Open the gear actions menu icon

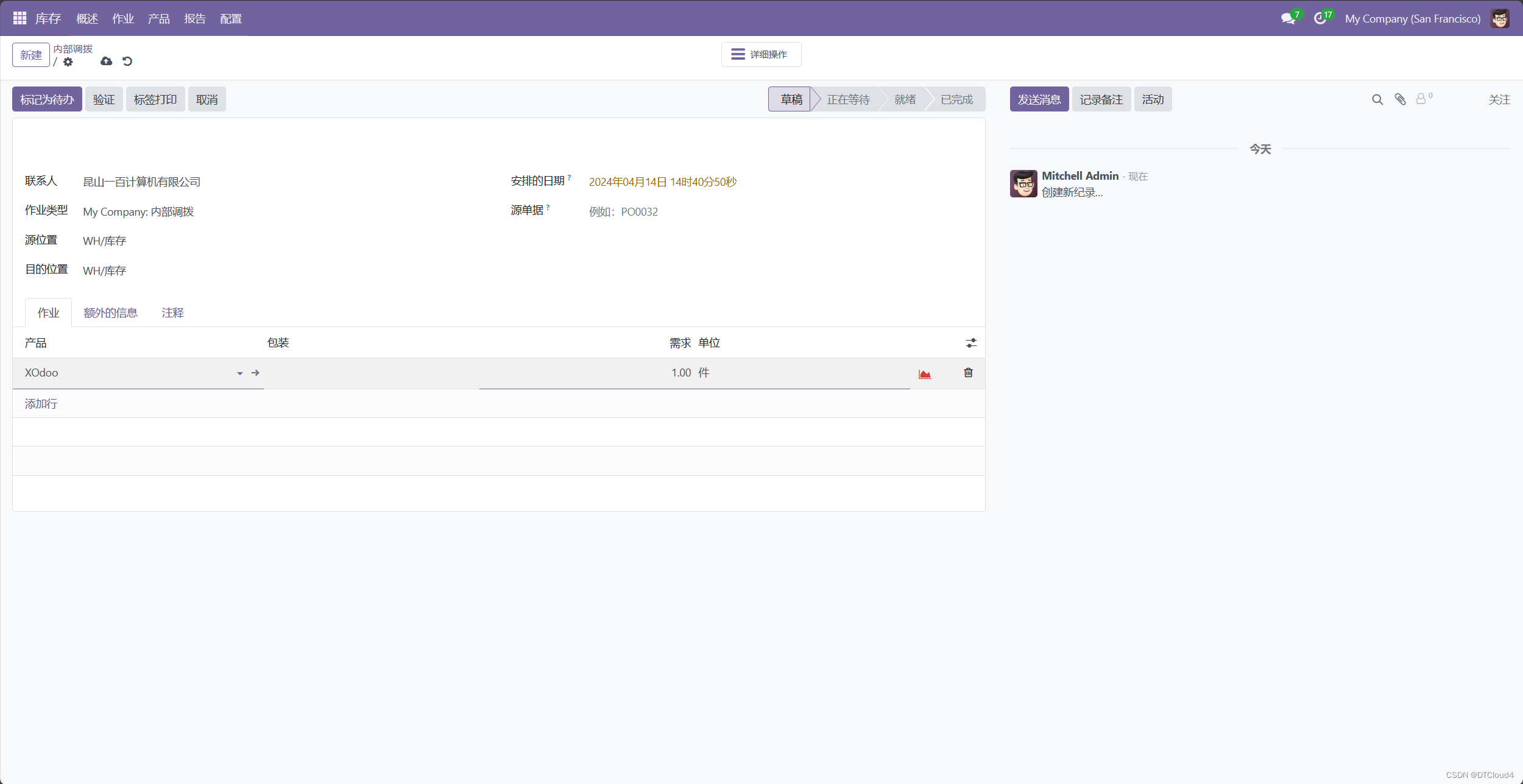(68, 62)
